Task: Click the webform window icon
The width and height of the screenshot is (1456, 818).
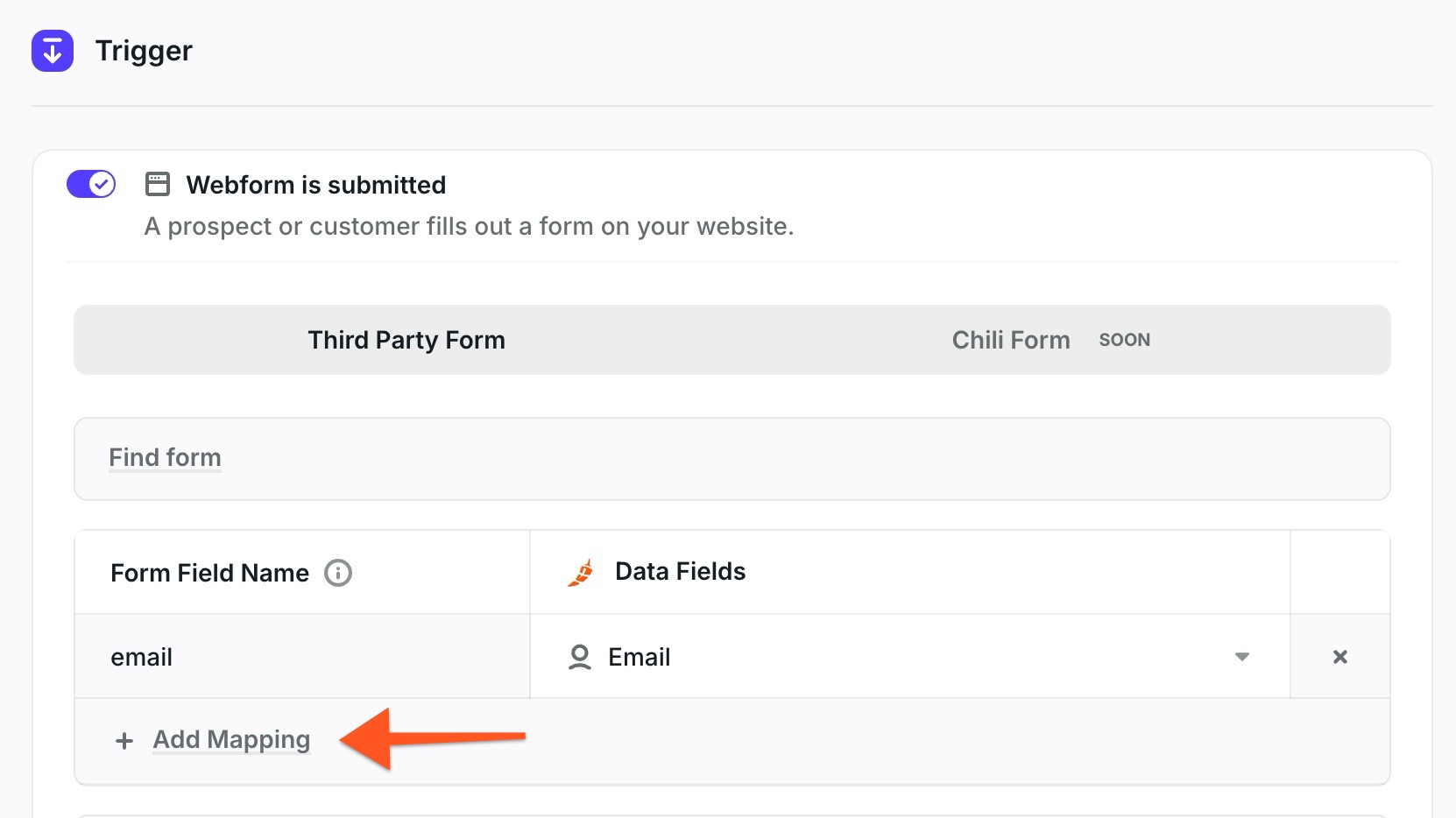Action: [158, 184]
